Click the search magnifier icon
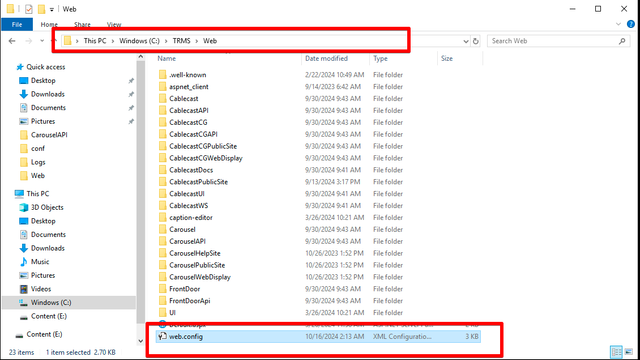 (x=622, y=41)
